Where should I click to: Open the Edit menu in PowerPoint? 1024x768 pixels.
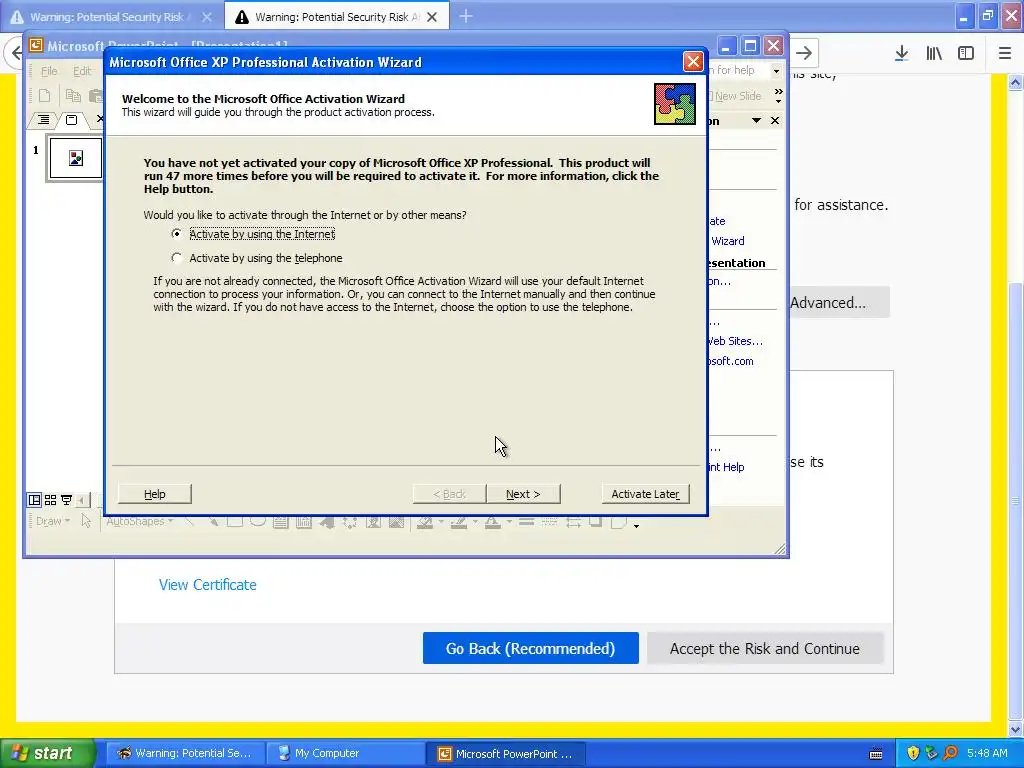(82, 71)
